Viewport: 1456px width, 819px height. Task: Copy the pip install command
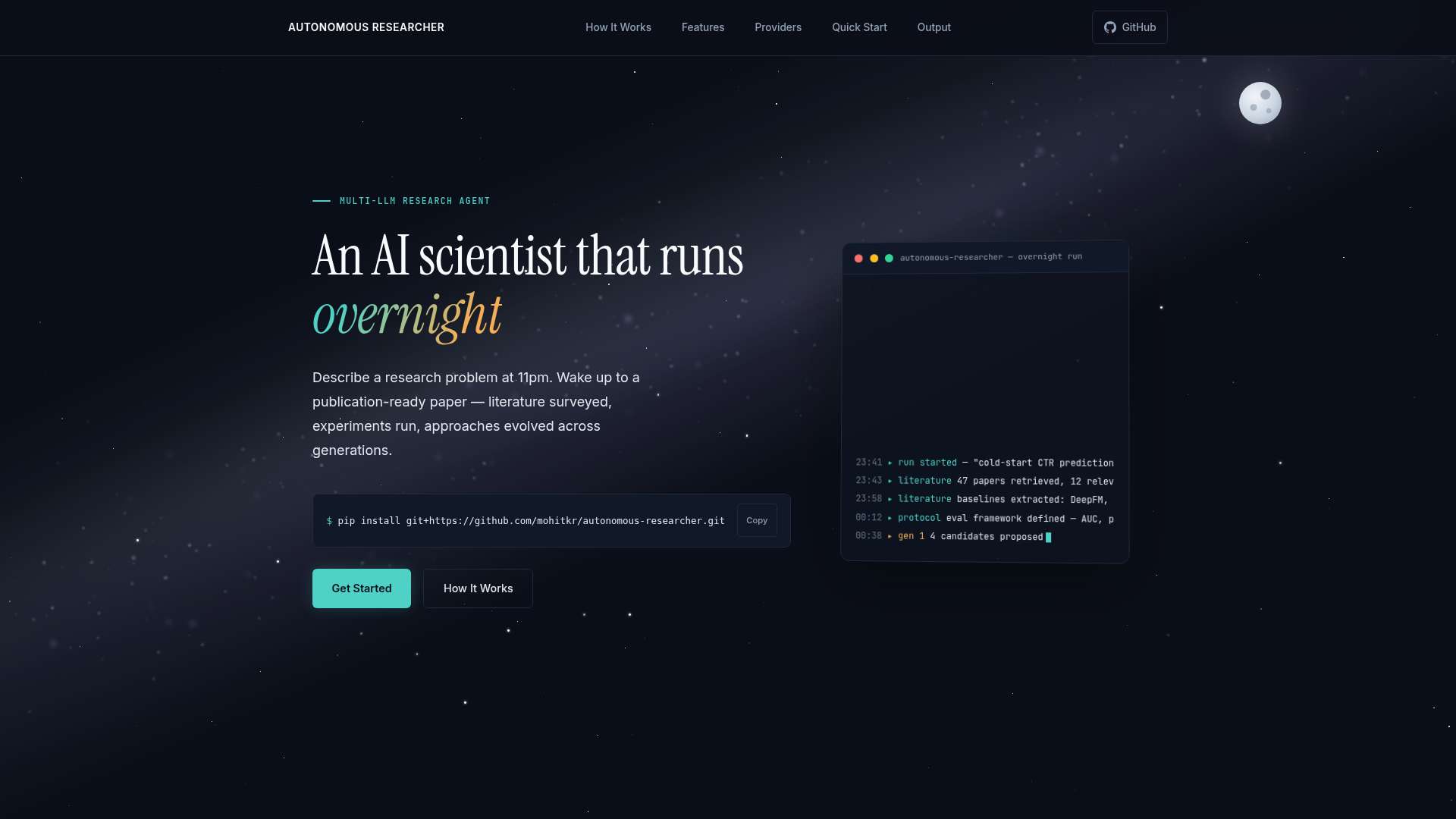tap(757, 520)
